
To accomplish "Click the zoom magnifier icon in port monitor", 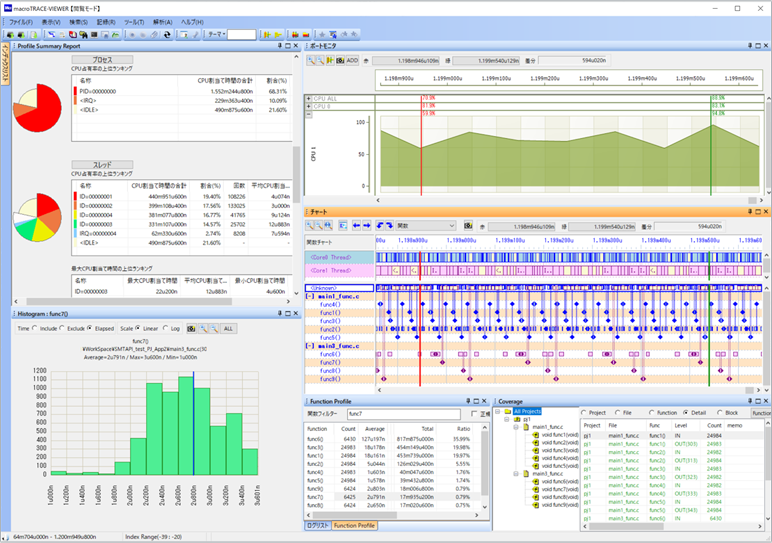I will click(x=311, y=61).
